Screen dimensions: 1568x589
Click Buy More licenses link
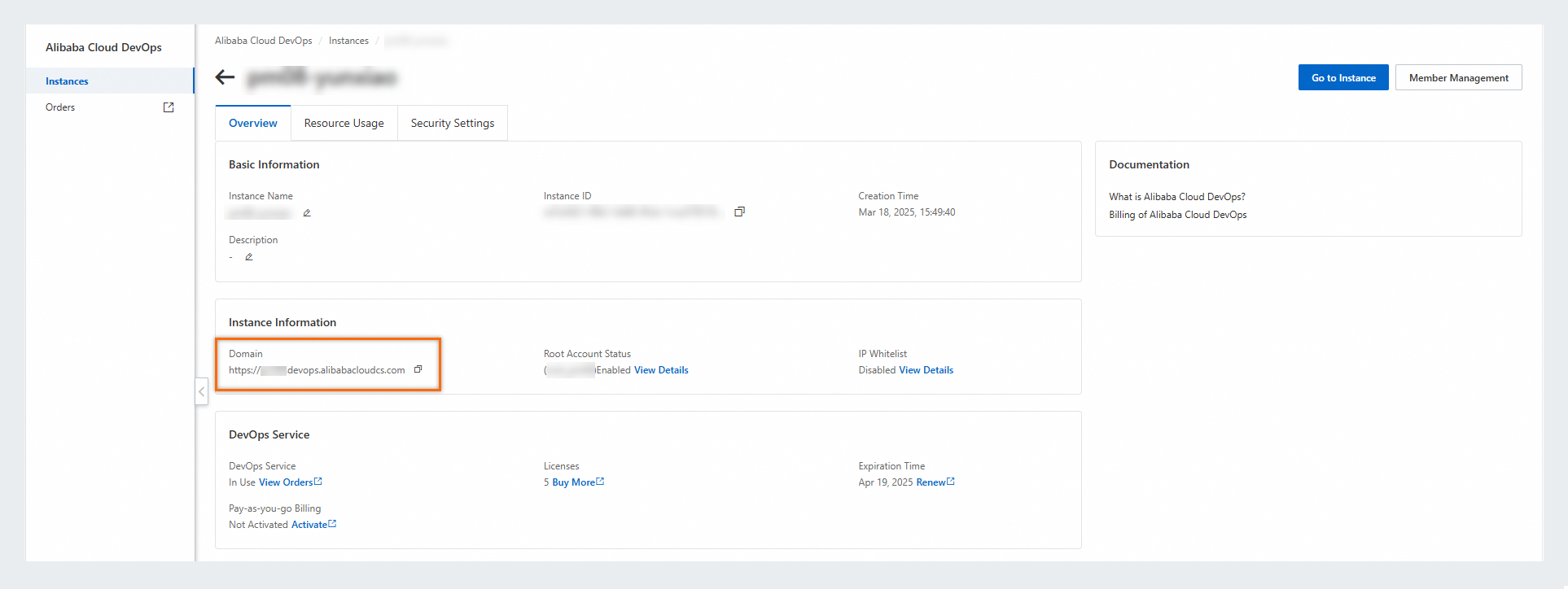click(x=578, y=482)
